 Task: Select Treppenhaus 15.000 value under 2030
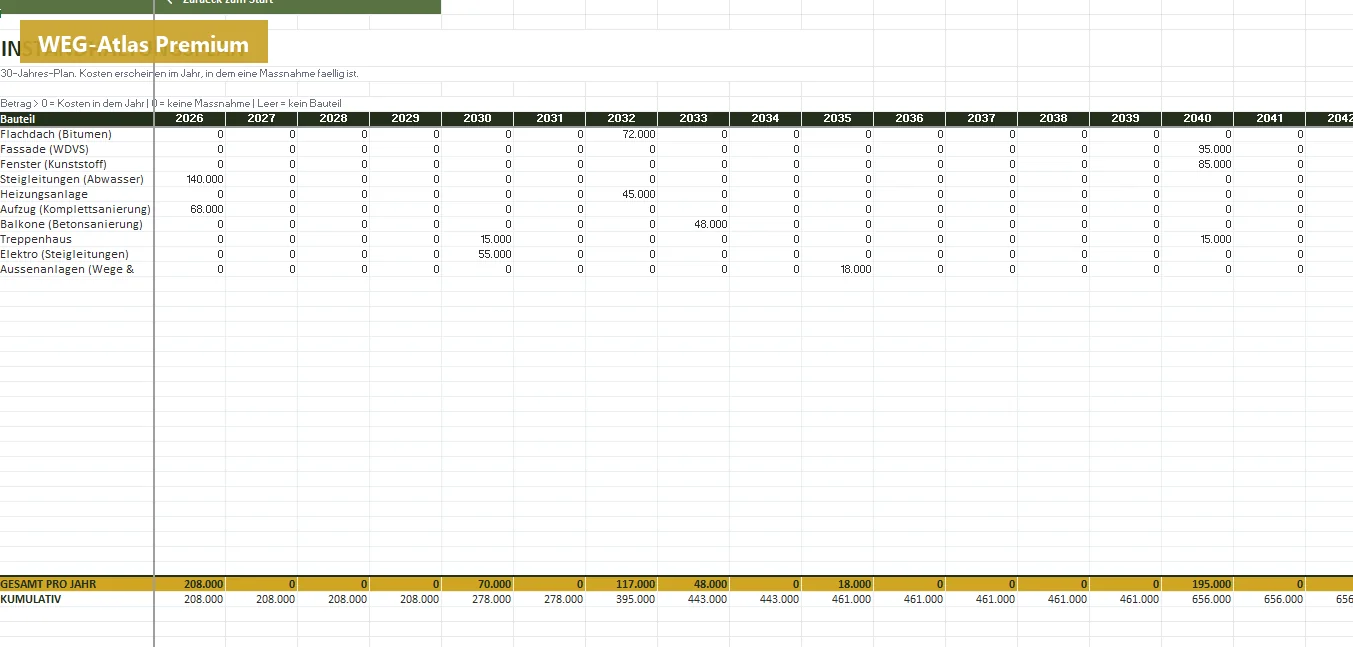tap(478, 239)
